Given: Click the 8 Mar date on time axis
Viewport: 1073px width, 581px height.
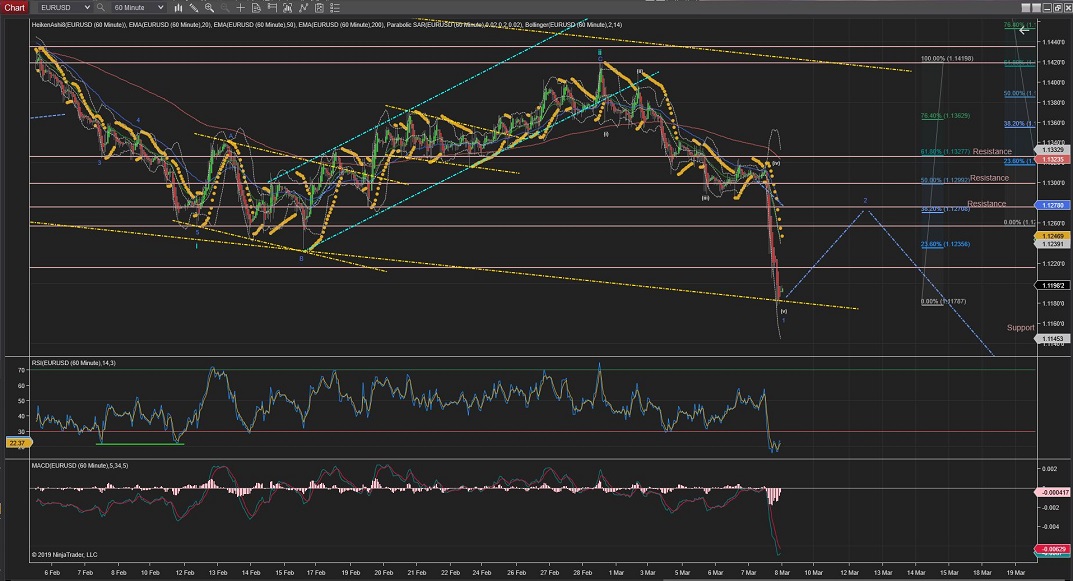Looking at the screenshot, I should [x=782, y=572].
